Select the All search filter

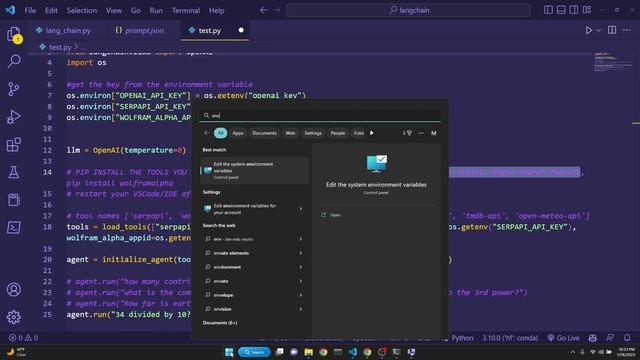pos(220,133)
